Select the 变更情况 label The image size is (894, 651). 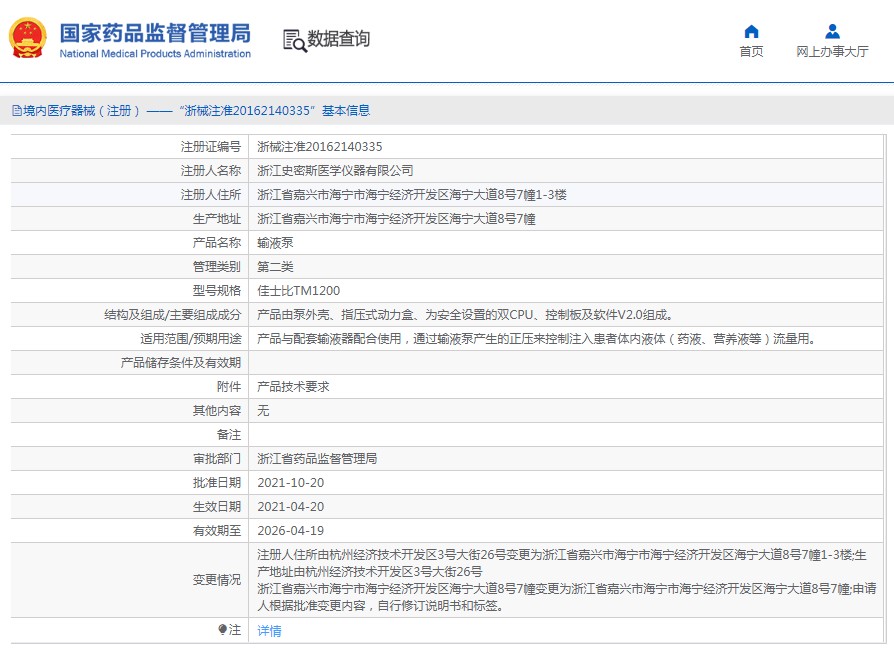pyautogui.click(x=217, y=580)
